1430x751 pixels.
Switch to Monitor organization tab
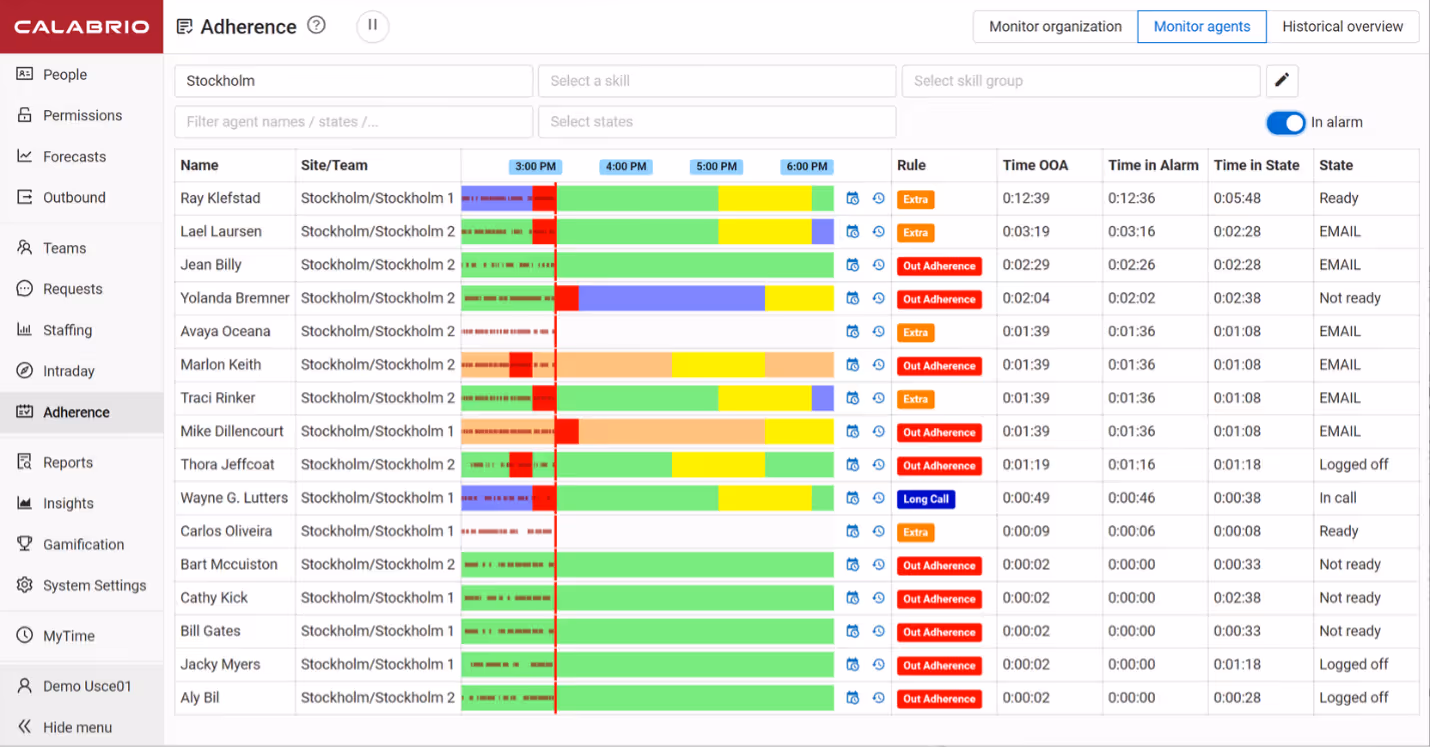click(x=1055, y=27)
